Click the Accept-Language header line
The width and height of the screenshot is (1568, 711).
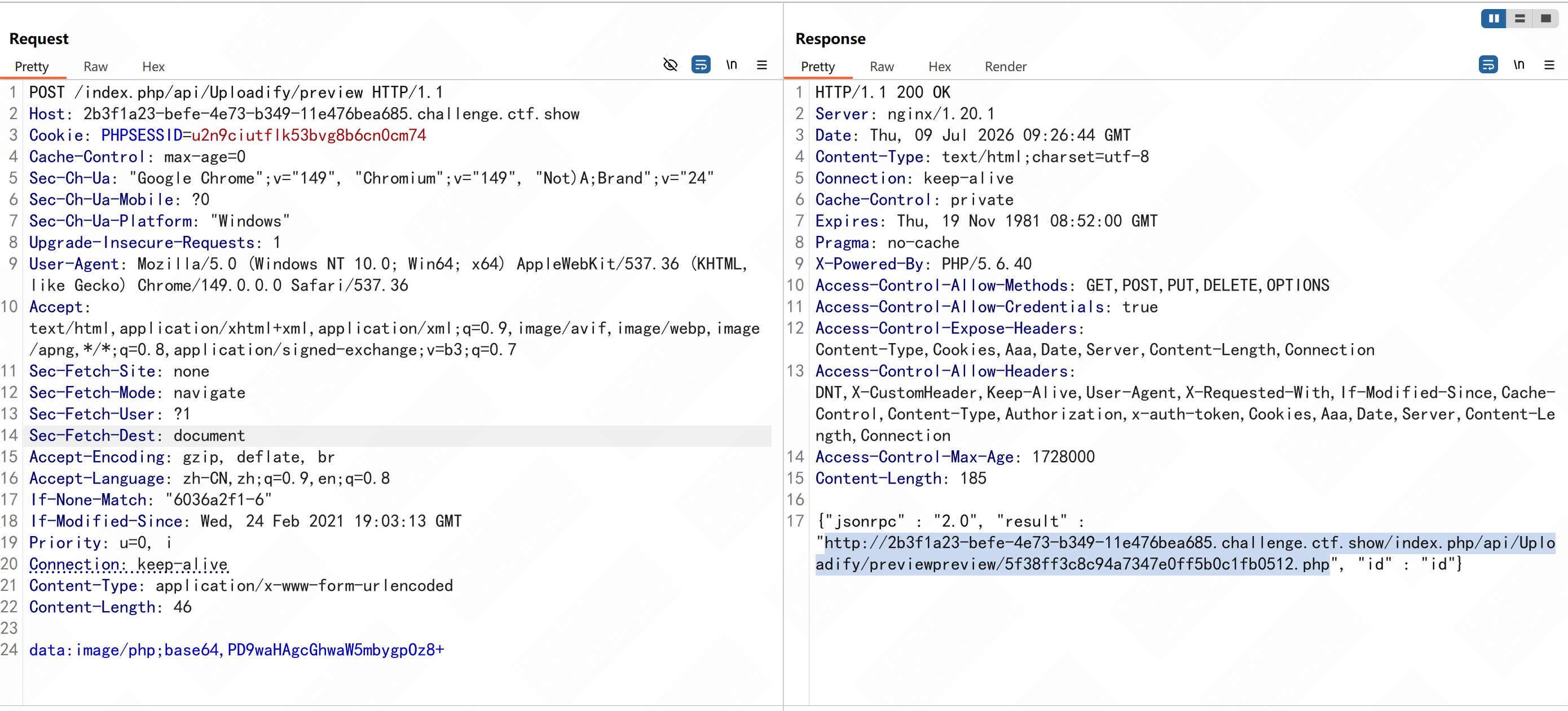209,479
